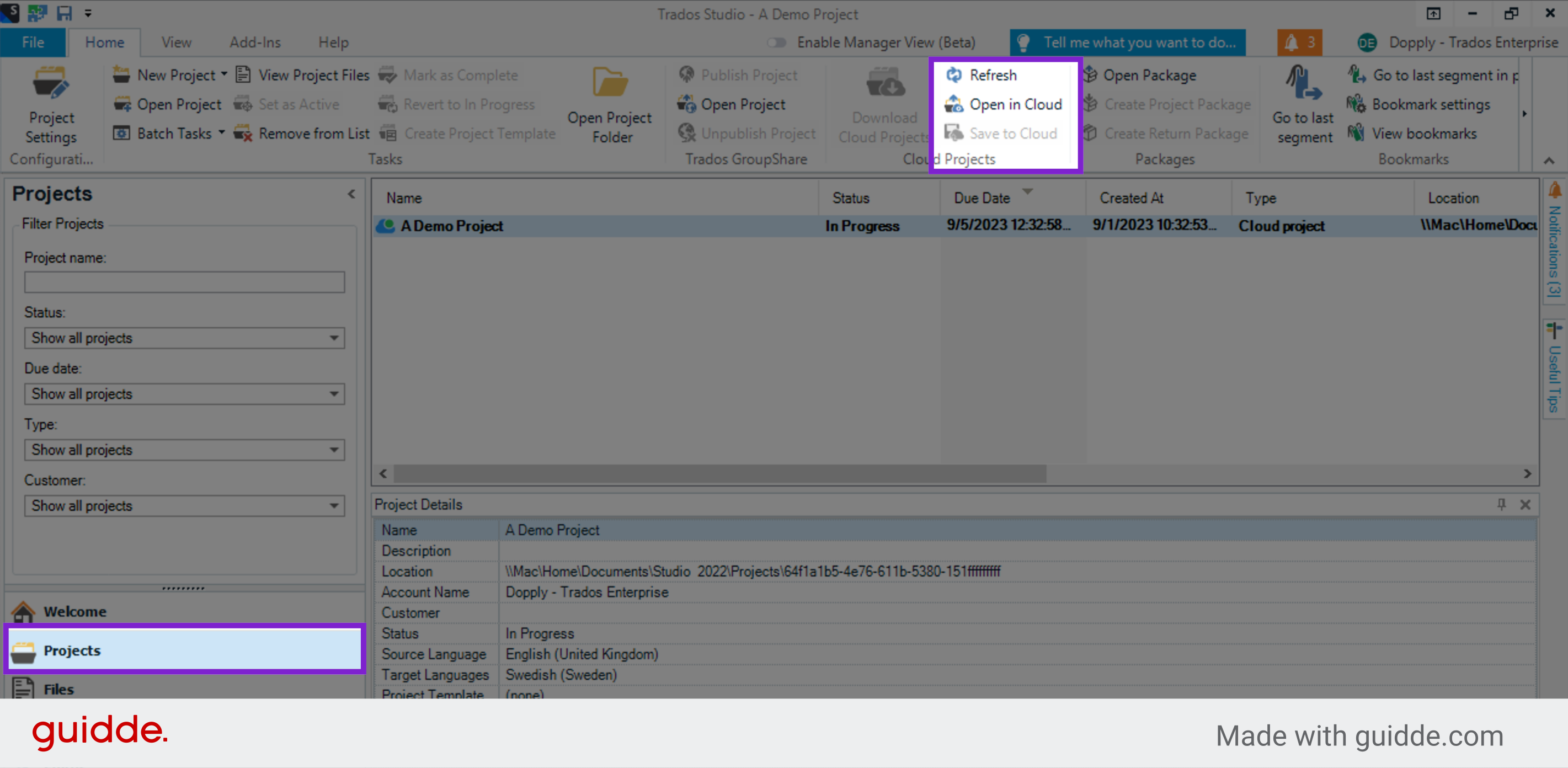This screenshot has height=768, width=1568.
Task: Refresh the cloud projects list
Action: [x=980, y=75]
